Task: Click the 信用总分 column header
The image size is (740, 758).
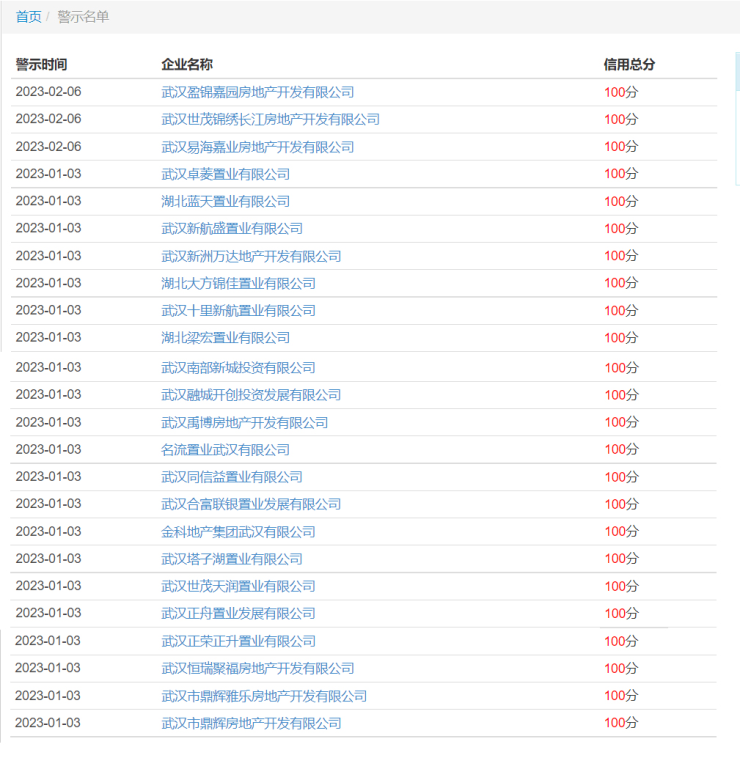Action: 629,64
